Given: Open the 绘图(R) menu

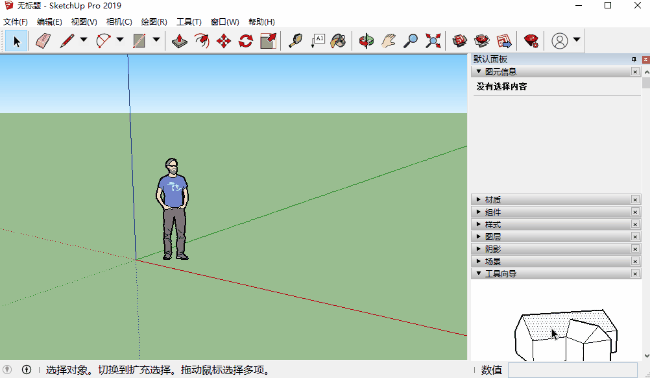Looking at the screenshot, I should [x=154, y=22].
